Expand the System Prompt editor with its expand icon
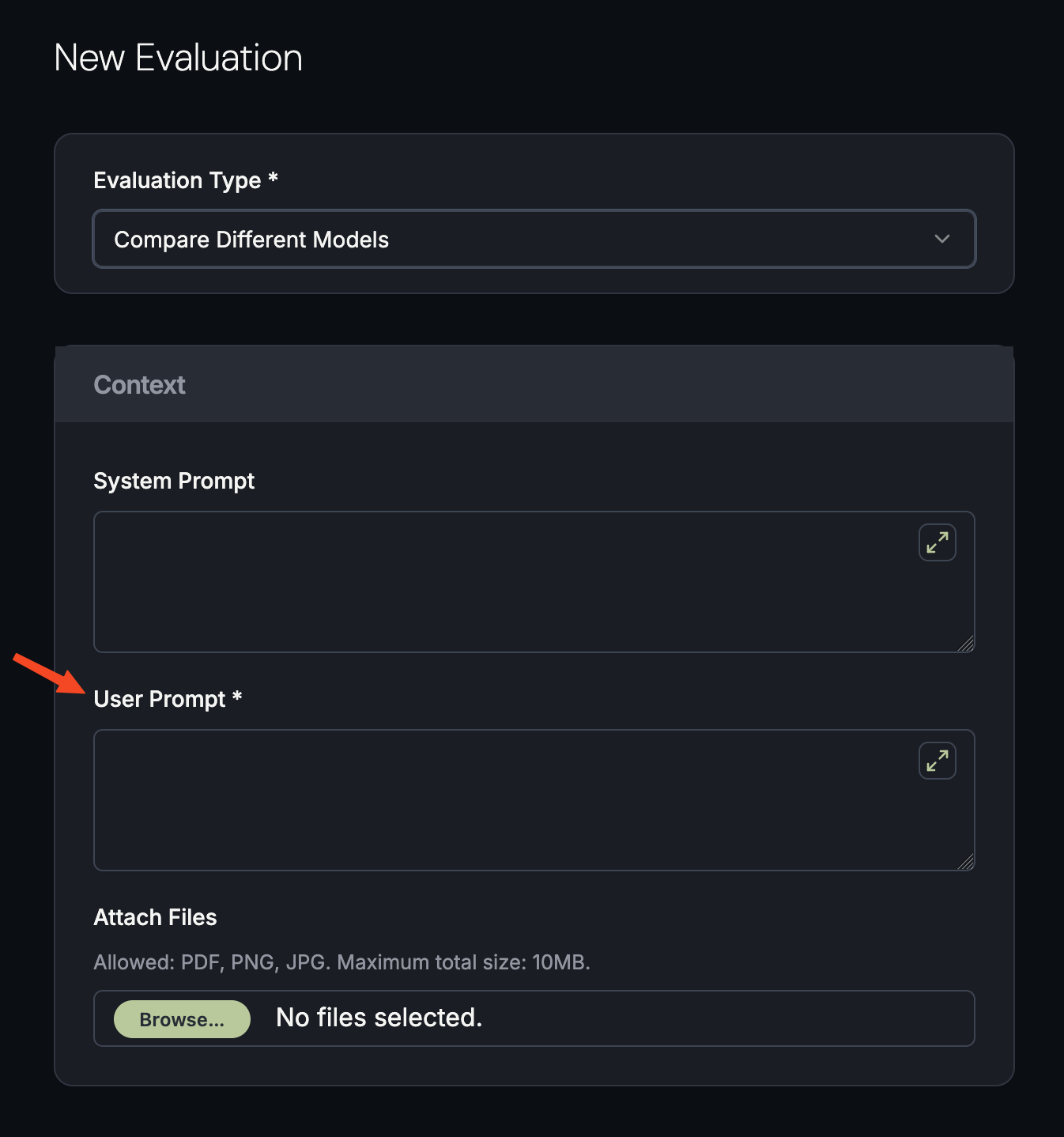The image size is (1064, 1137). (937, 542)
